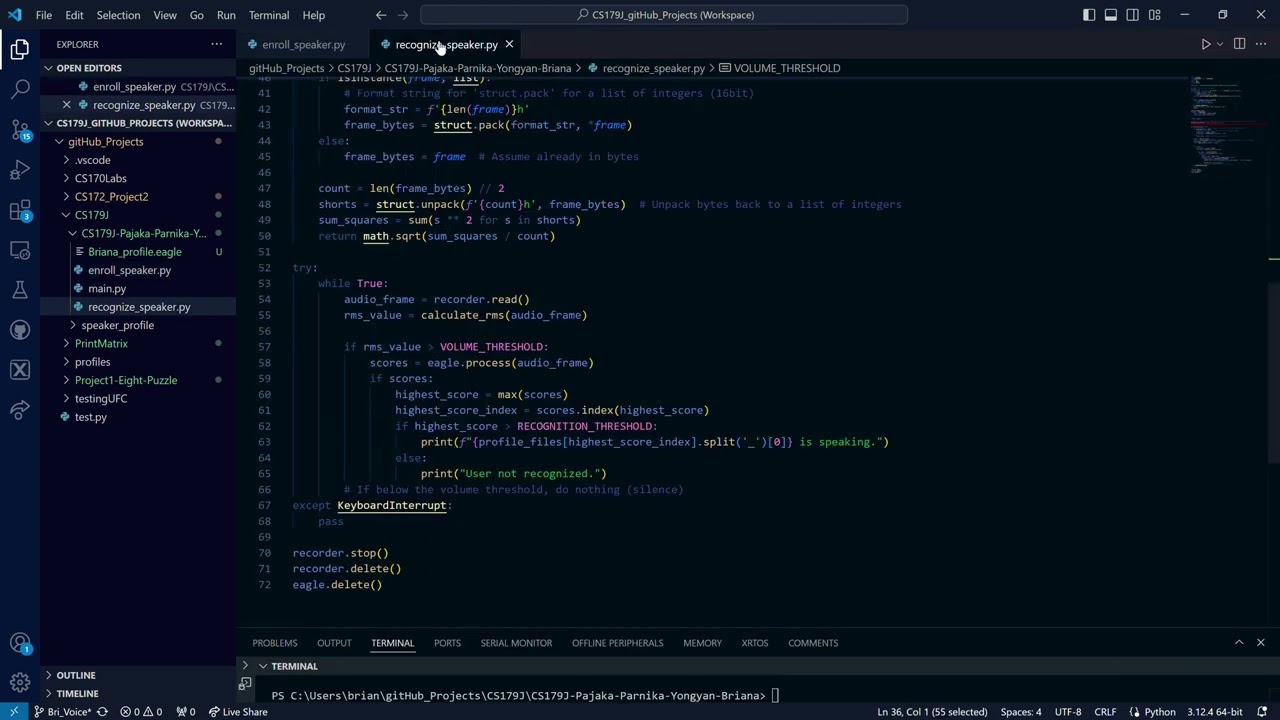Start Live Share from status bar
The width and height of the screenshot is (1280, 720).
pyautogui.click(x=238, y=712)
